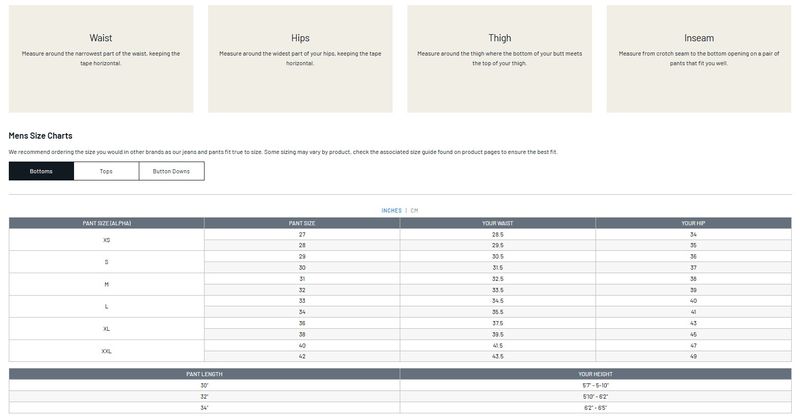Select the XS alpha size cell
The height and width of the screenshot is (420, 800).
(x=106, y=240)
